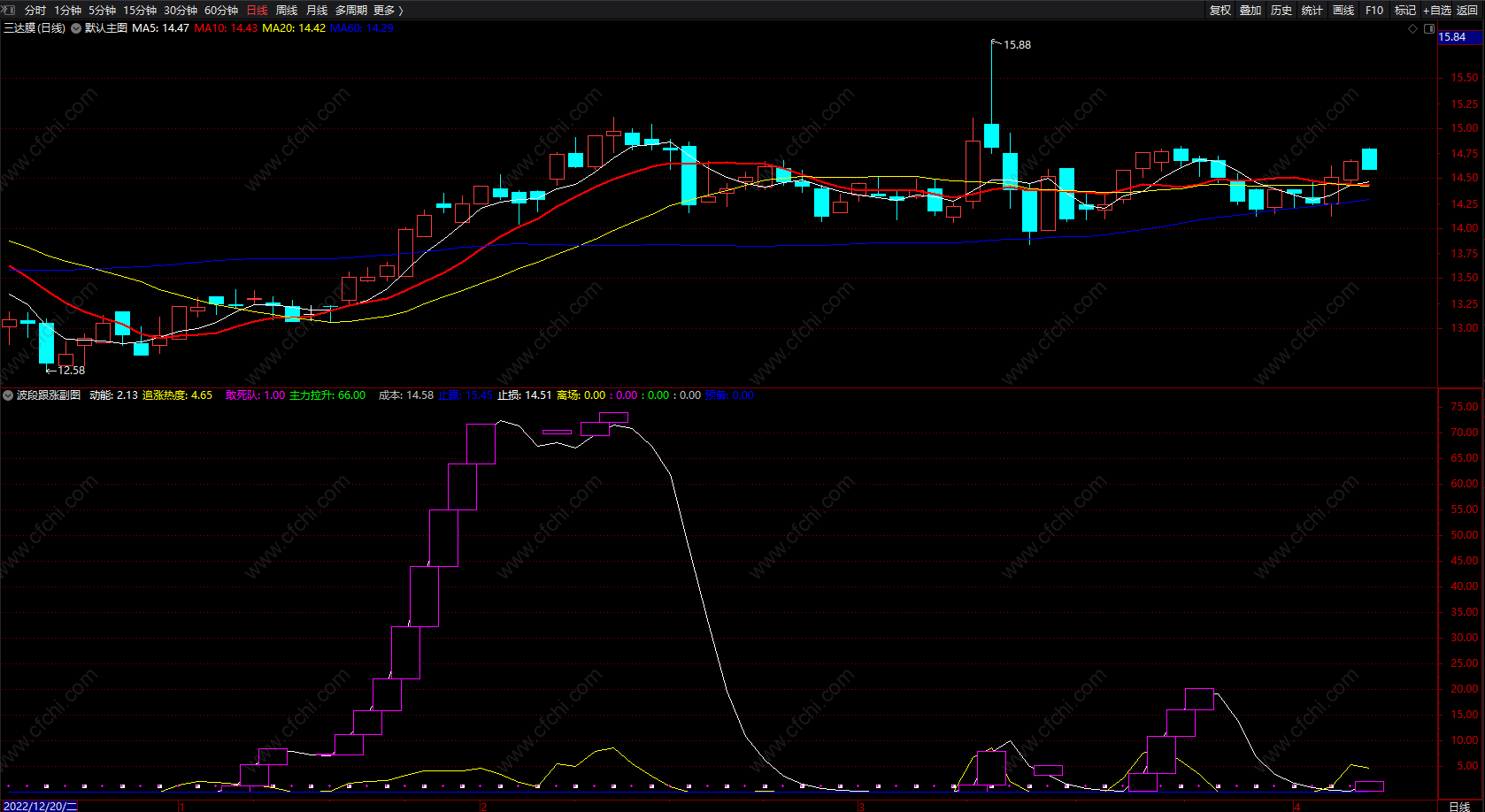Select the 日线 daily period tab
This screenshot has height=812, width=1485.
(257, 11)
